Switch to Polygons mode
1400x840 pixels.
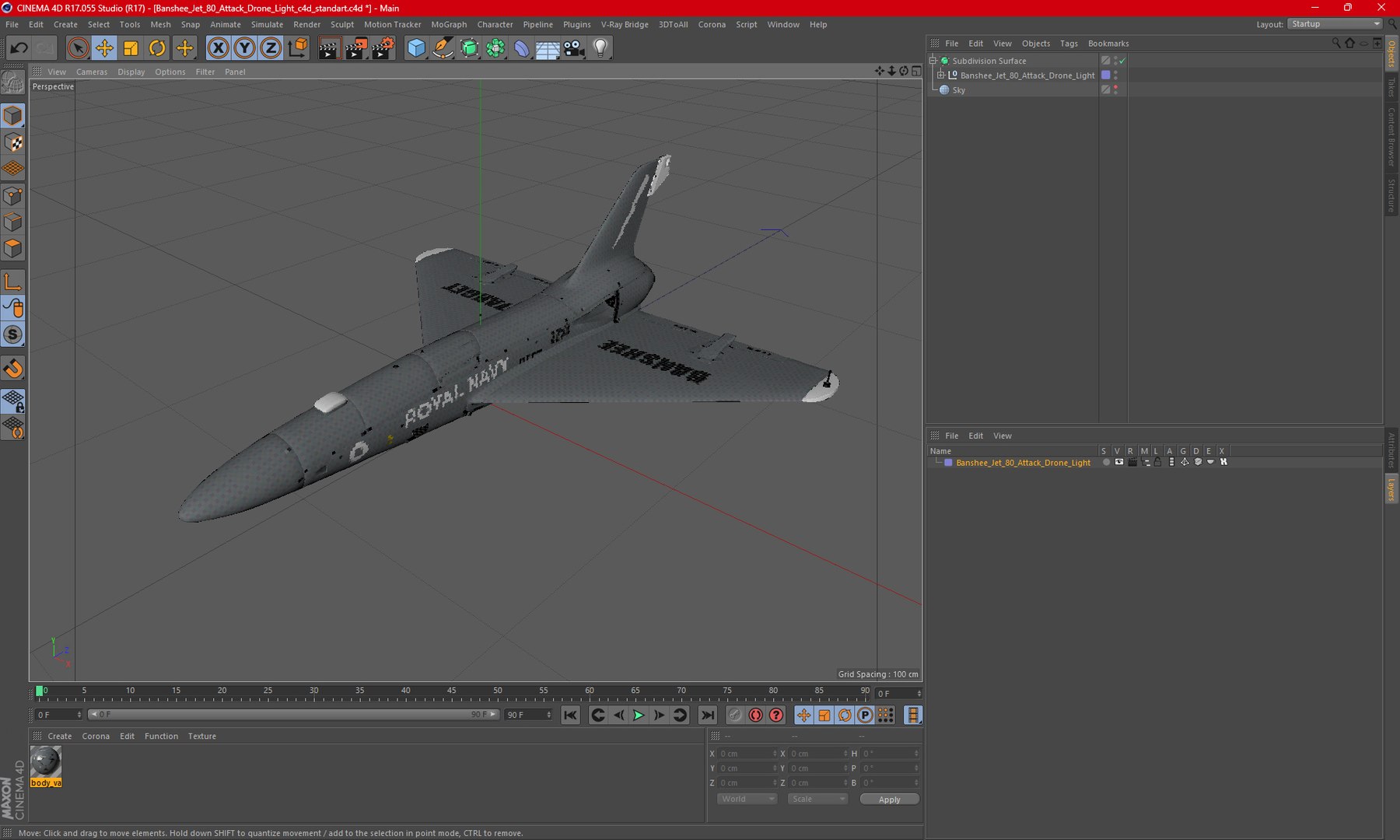pyautogui.click(x=13, y=248)
